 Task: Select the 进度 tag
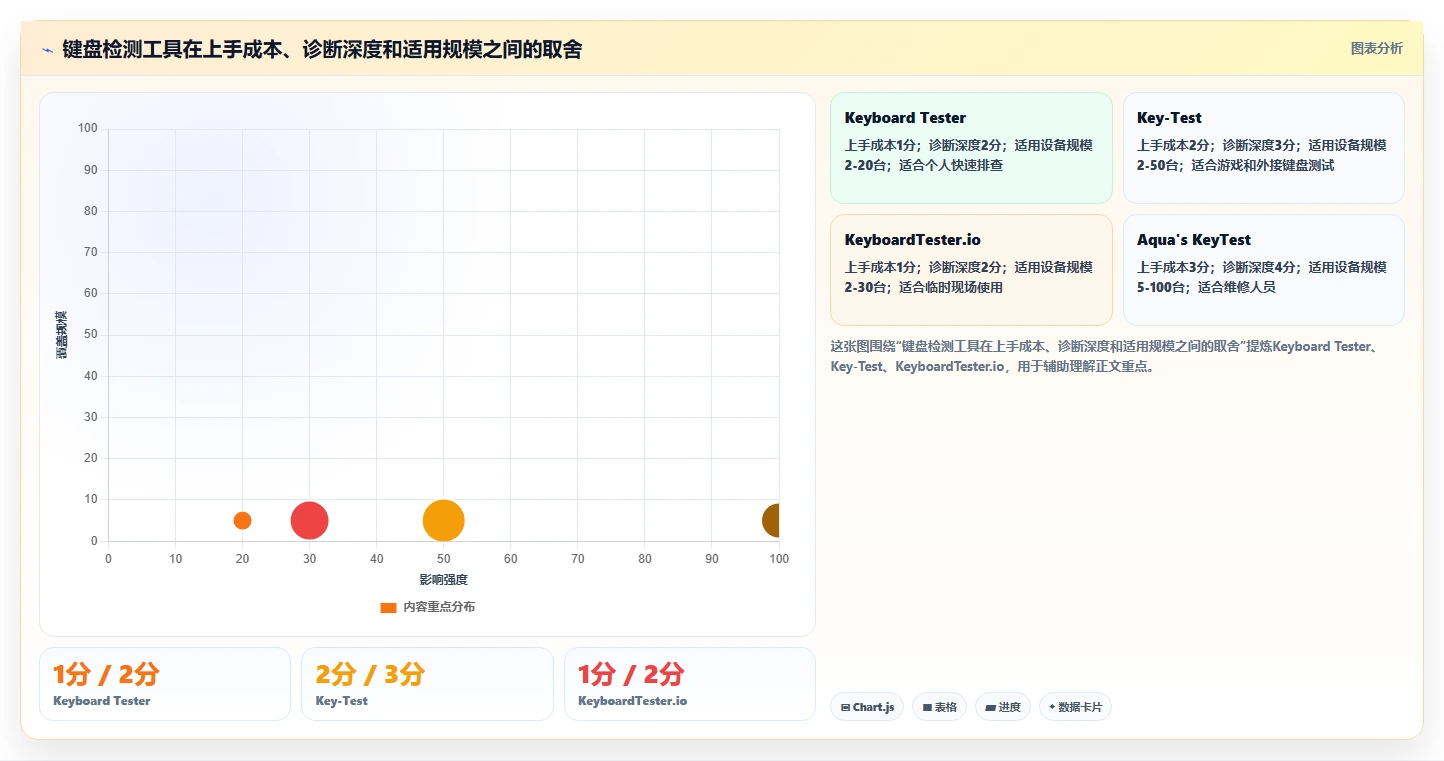(1003, 707)
